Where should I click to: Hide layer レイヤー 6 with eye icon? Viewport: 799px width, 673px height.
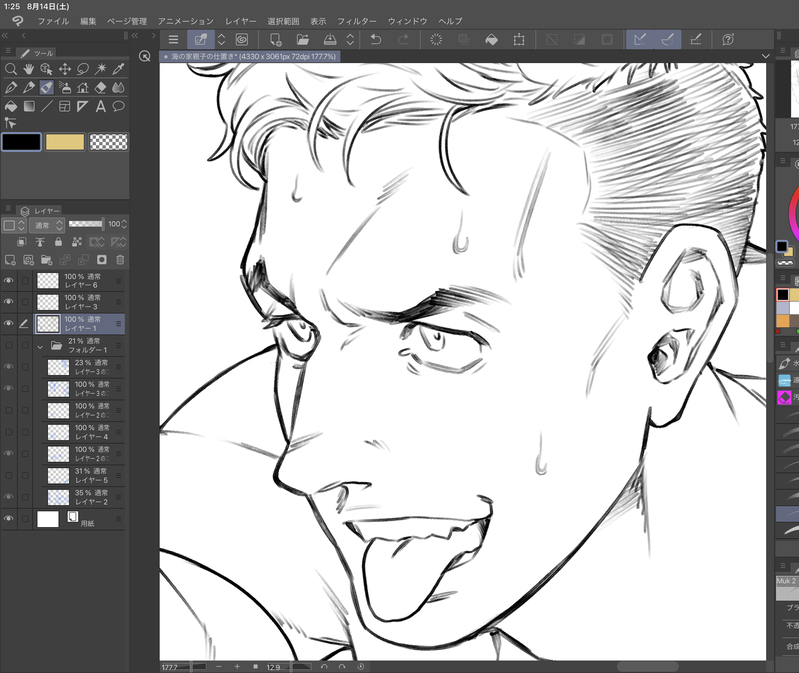click(9, 281)
